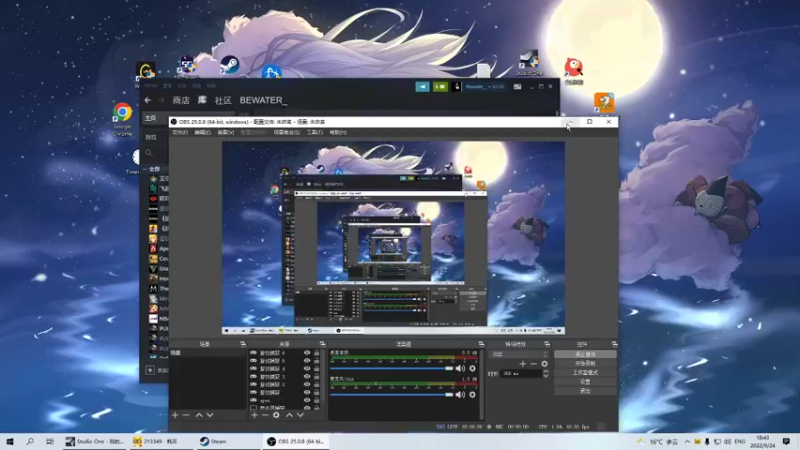Toggle lock of window capture 2 source
This screenshot has height=450, width=800.
tap(317, 384)
